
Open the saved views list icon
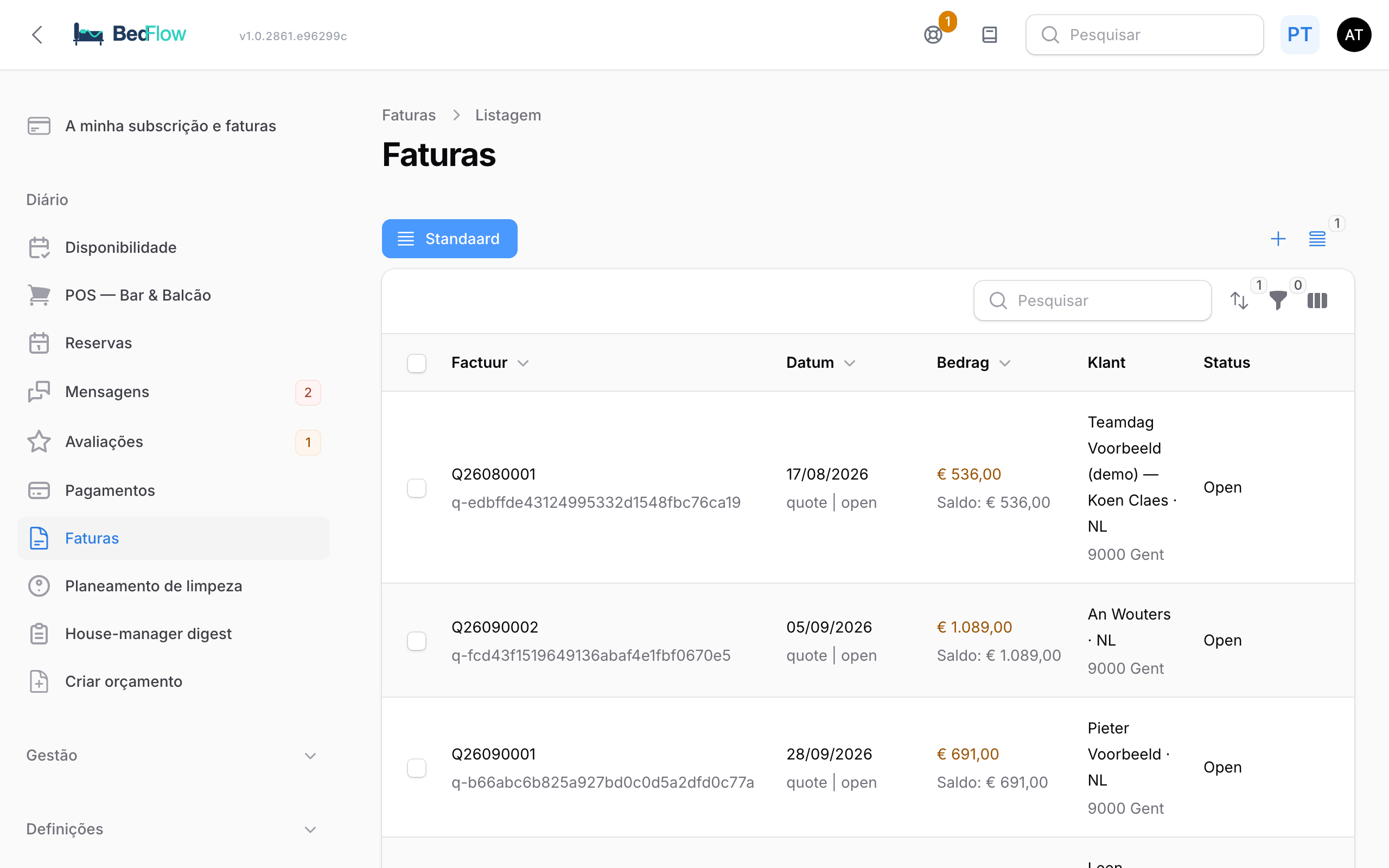click(x=1317, y=239)
